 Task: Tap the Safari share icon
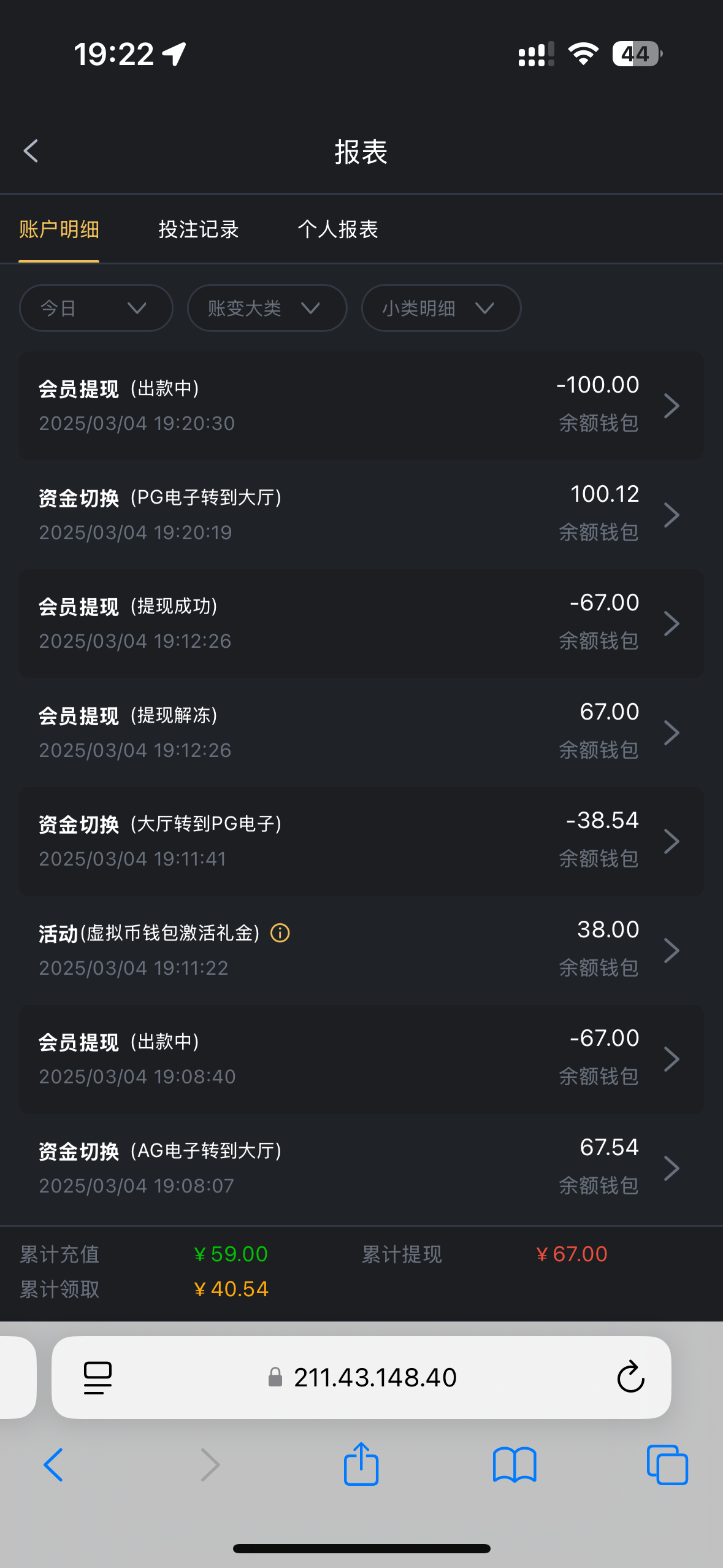pos(361,1464)
